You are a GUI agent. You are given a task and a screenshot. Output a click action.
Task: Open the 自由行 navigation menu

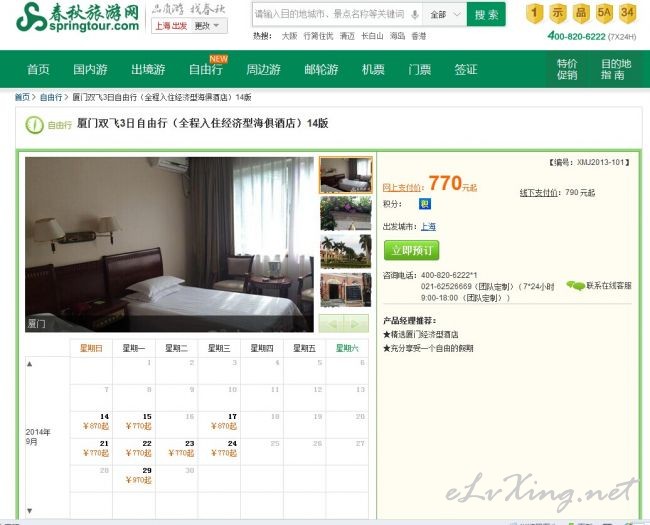point(206,69)
